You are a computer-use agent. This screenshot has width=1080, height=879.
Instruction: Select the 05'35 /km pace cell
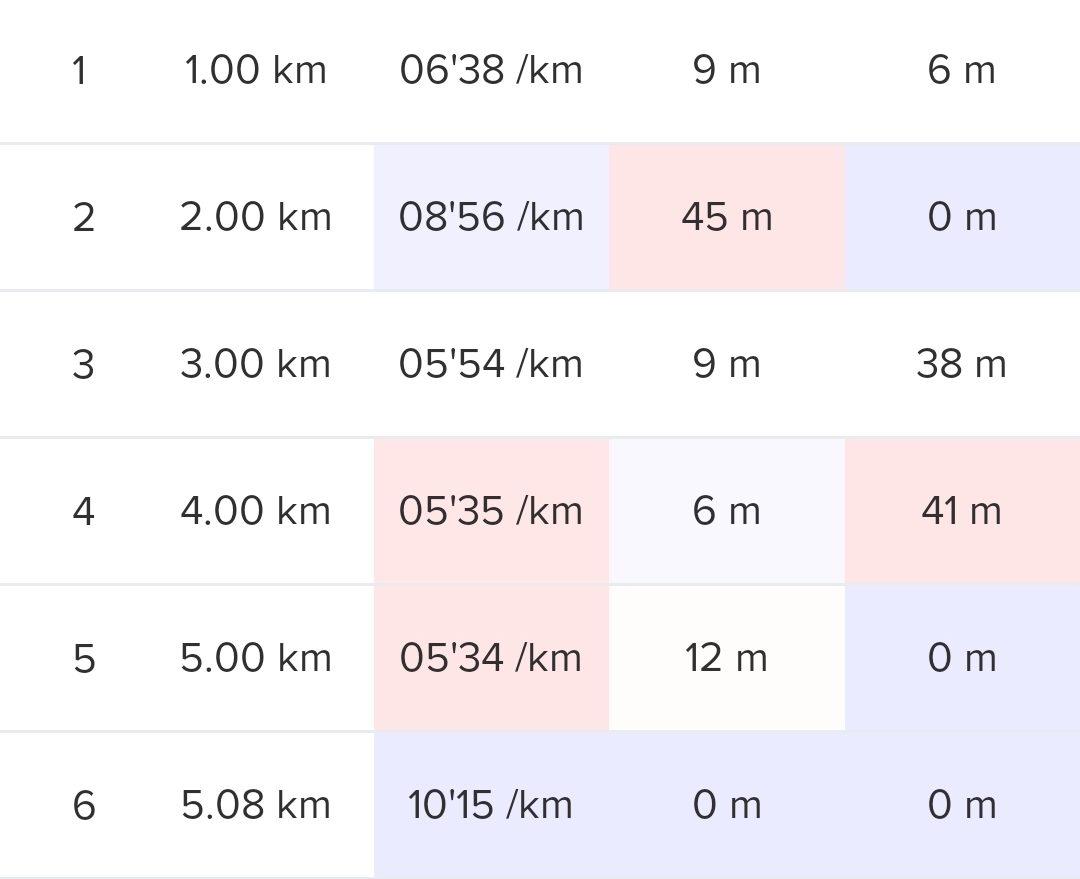[491, 512]
